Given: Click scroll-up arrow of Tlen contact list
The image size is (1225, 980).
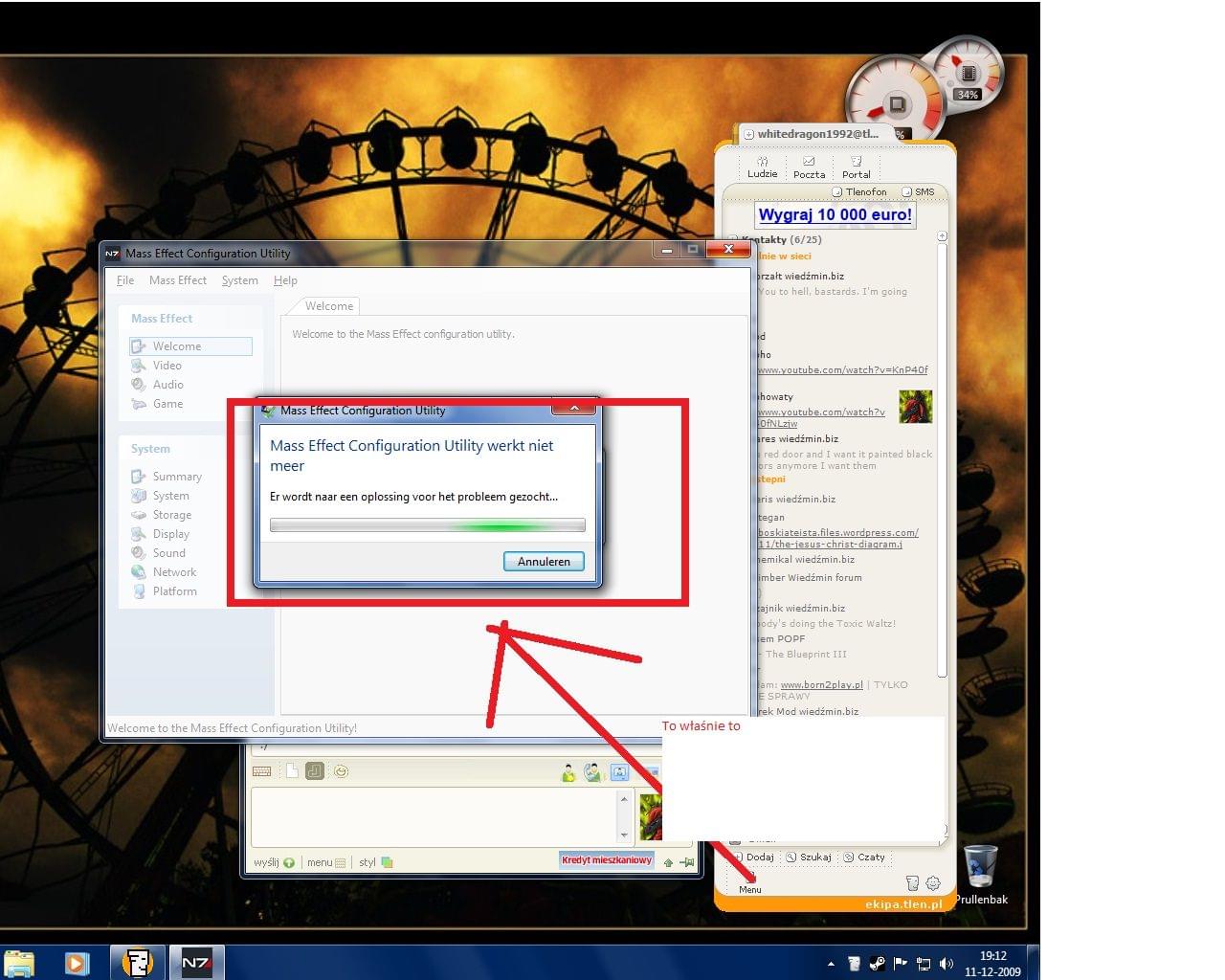Looking at the screenshot, I should [942, 235].
